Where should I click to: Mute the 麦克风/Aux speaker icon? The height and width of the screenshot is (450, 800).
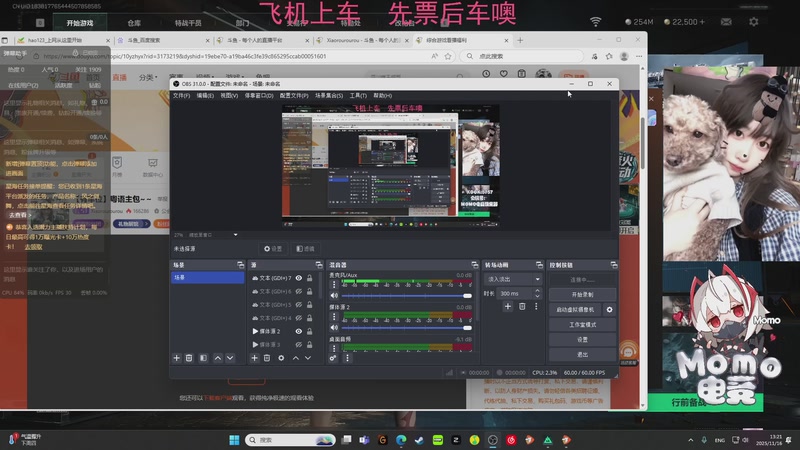334,295
